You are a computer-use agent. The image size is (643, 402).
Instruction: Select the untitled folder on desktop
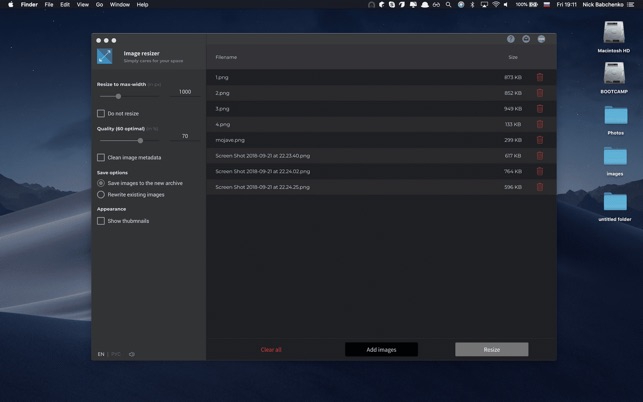point(615,201)
